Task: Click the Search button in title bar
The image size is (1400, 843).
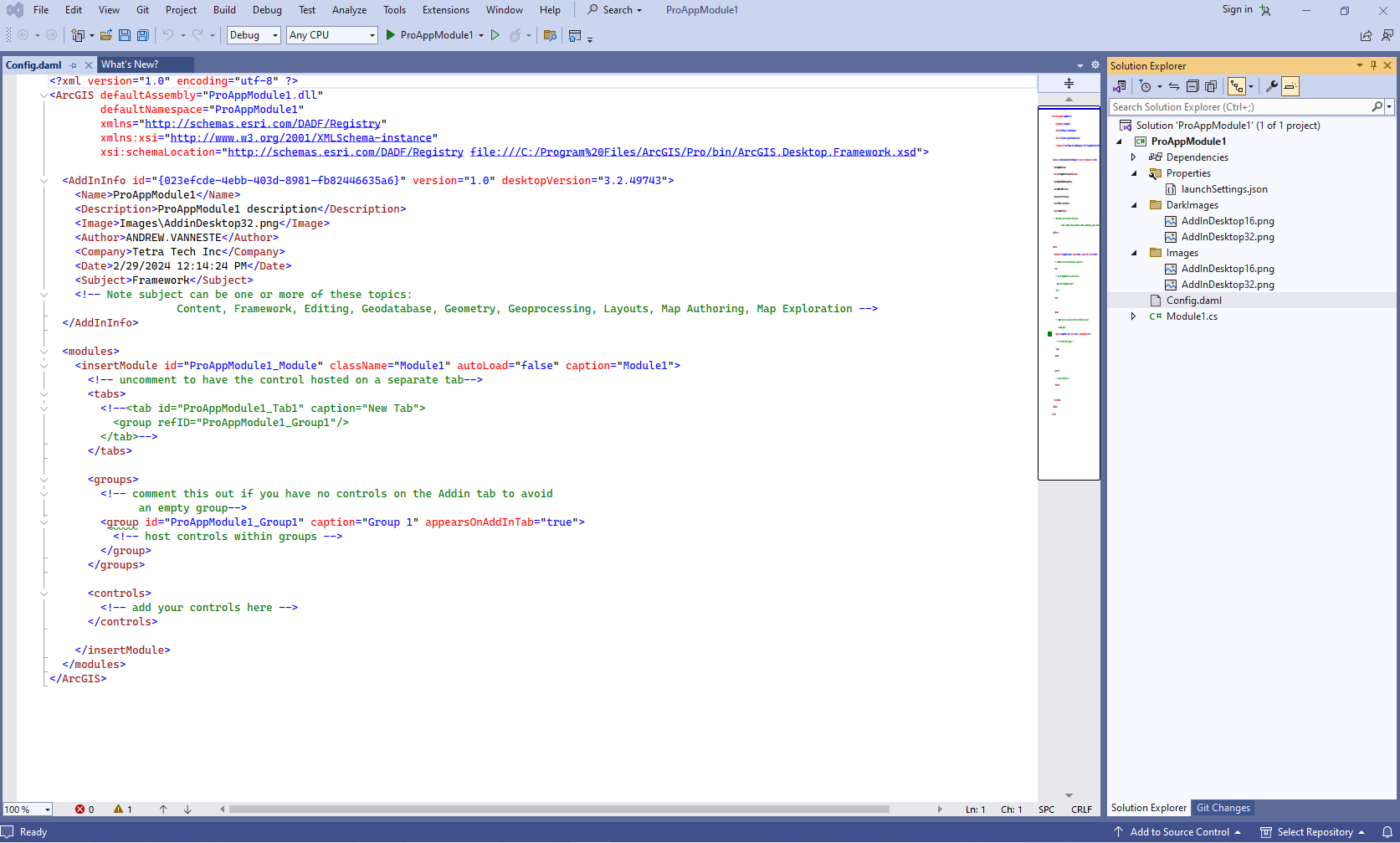Action: [x=615, y=10]
